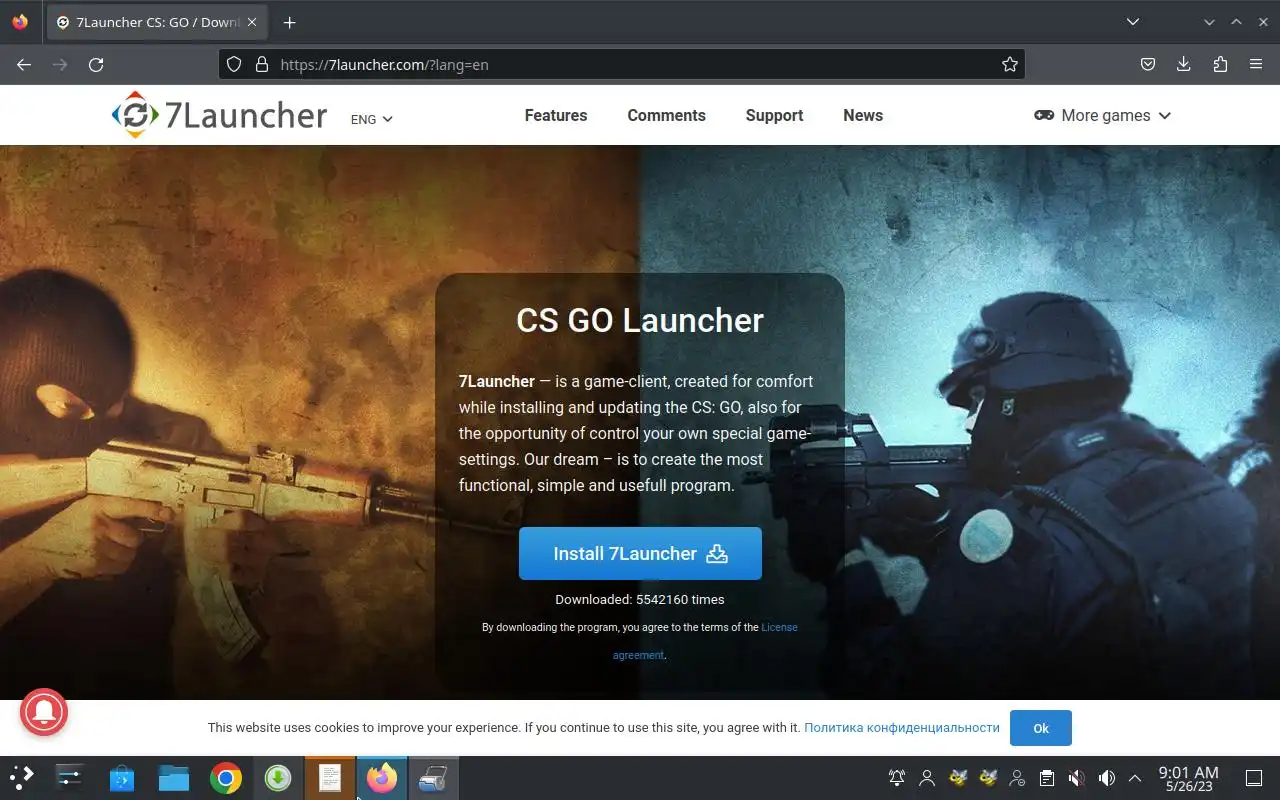Open the News page

[863, 115]
